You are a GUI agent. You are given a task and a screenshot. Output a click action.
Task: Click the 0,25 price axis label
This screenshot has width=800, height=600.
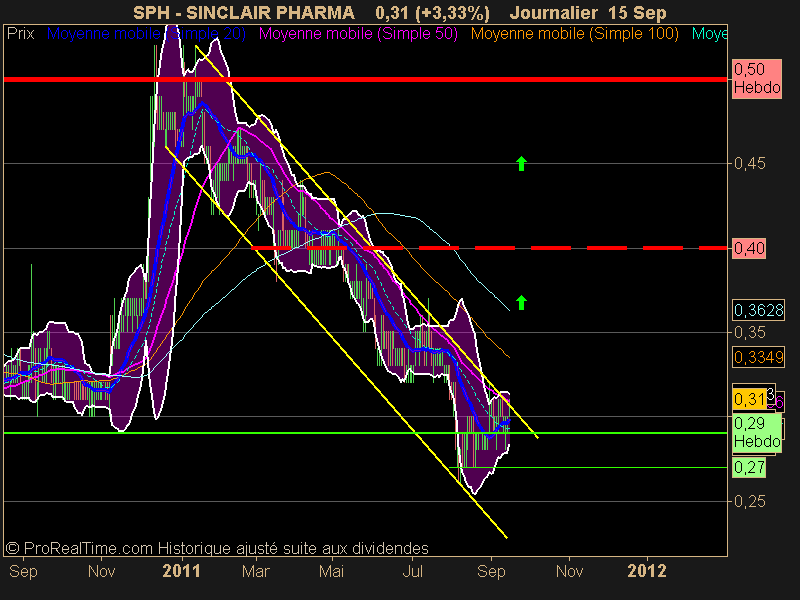(749, 501)
